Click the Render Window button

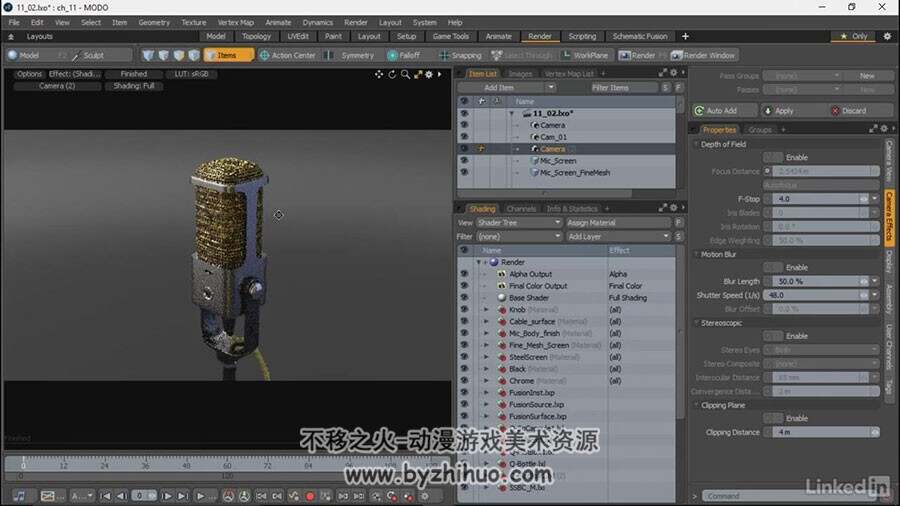tap(703, 55)
